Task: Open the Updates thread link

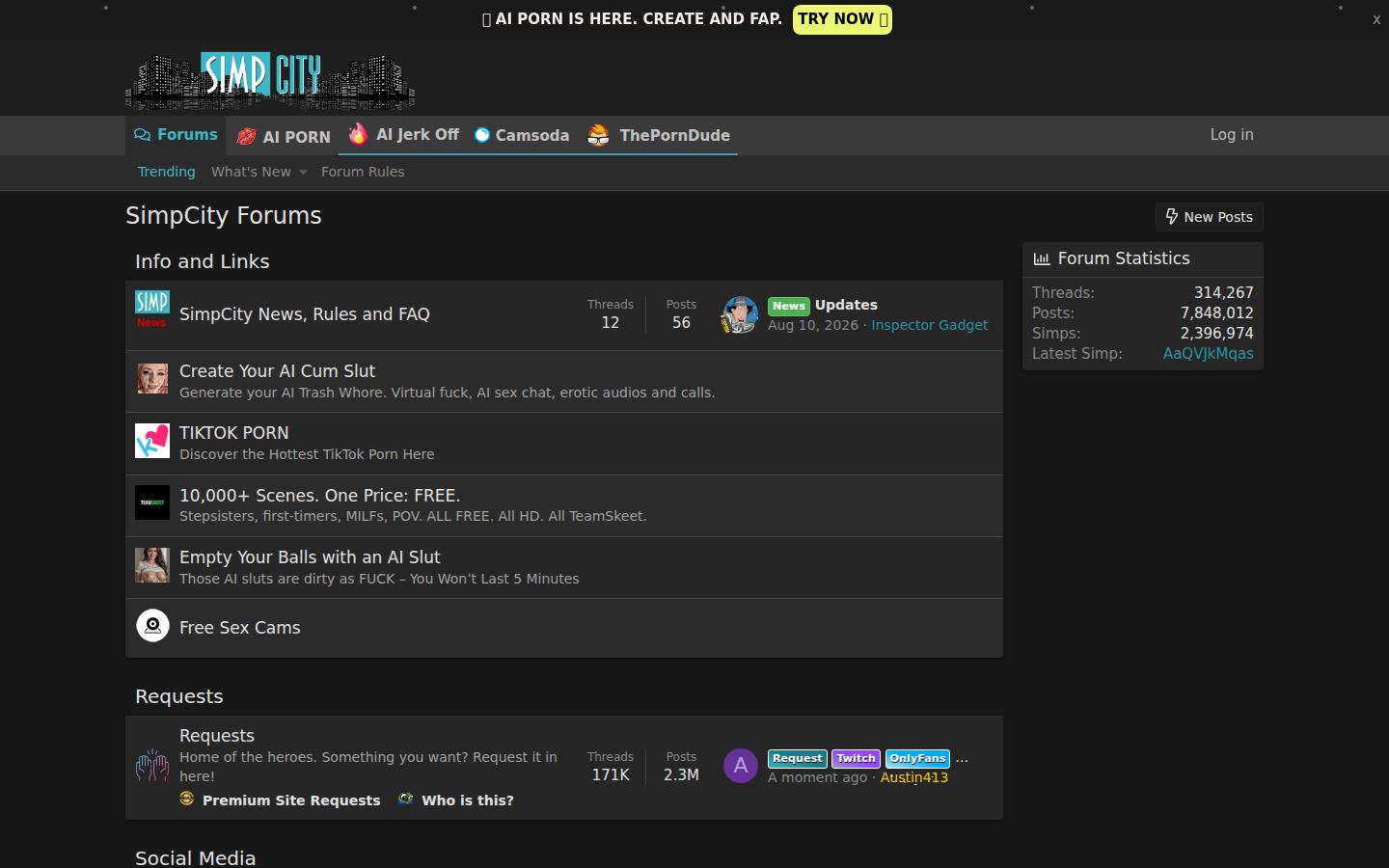Action: (x=846, y=305)
